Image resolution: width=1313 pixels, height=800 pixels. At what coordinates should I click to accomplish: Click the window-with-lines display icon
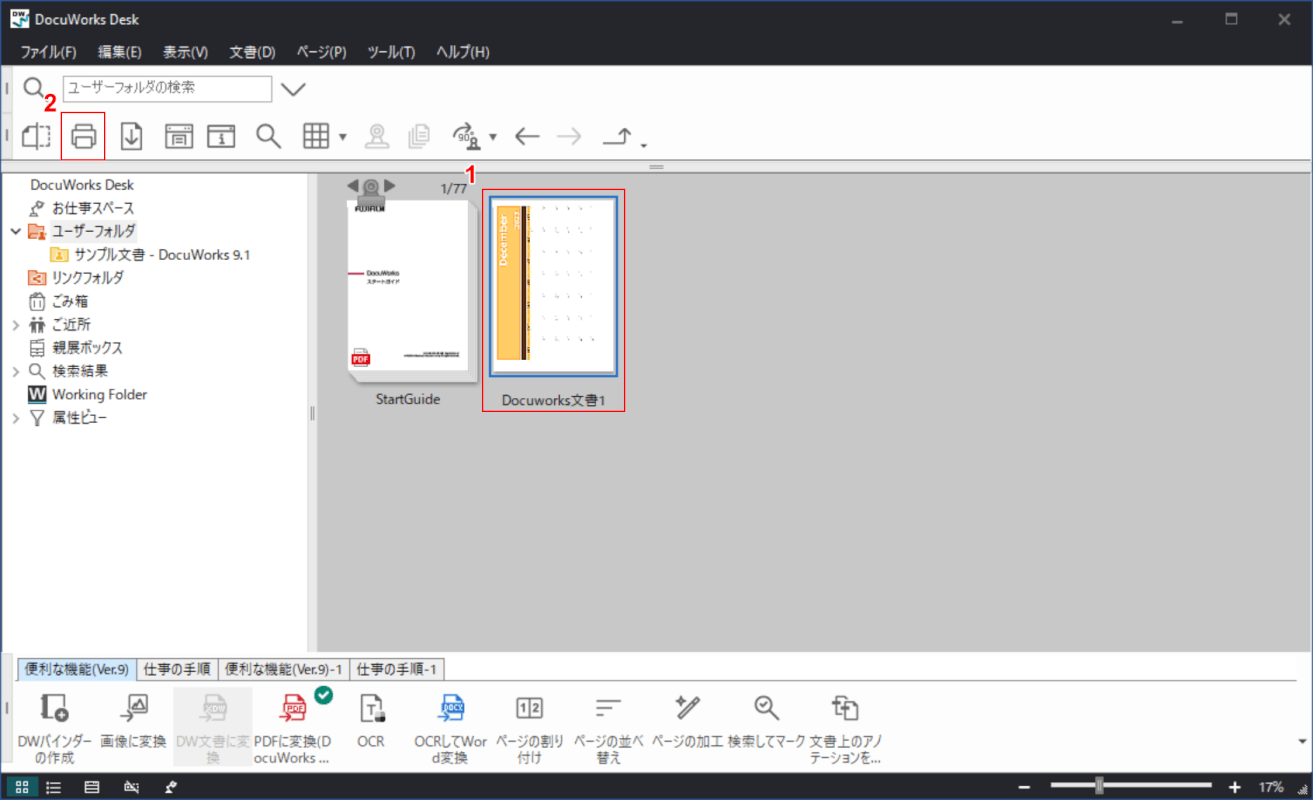(179, 136)
